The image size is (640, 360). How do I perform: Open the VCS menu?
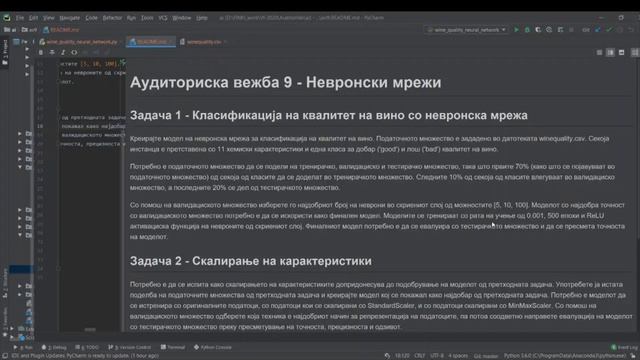(163, 18)
